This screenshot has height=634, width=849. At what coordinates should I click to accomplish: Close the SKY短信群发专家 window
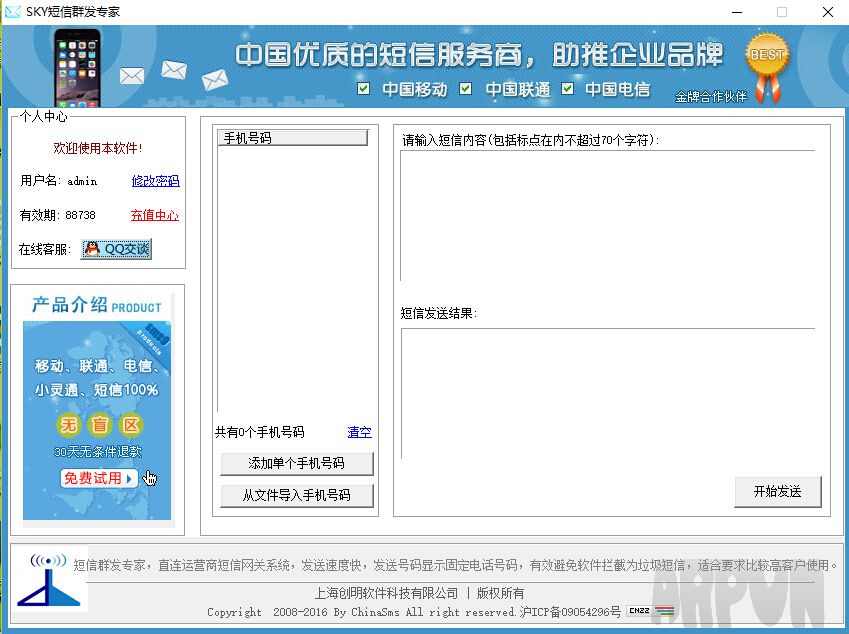coord(828,12)
